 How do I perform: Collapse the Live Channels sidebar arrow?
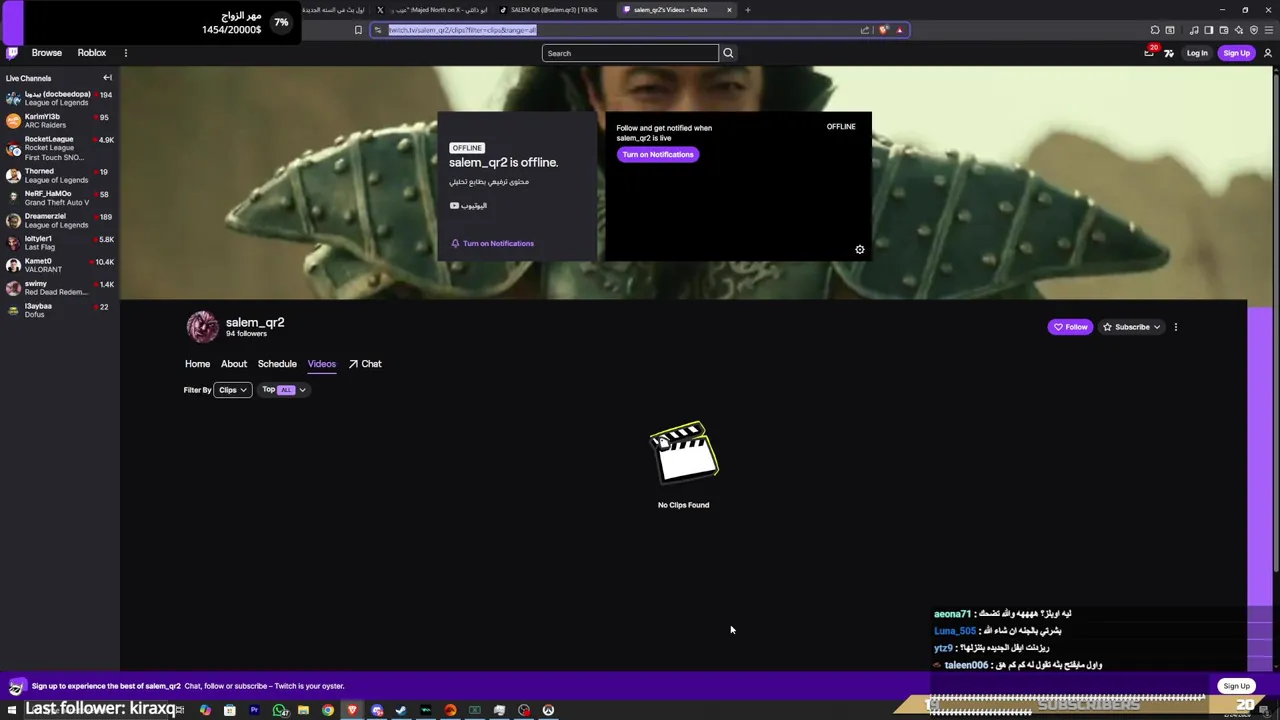(x=107, y=78)
